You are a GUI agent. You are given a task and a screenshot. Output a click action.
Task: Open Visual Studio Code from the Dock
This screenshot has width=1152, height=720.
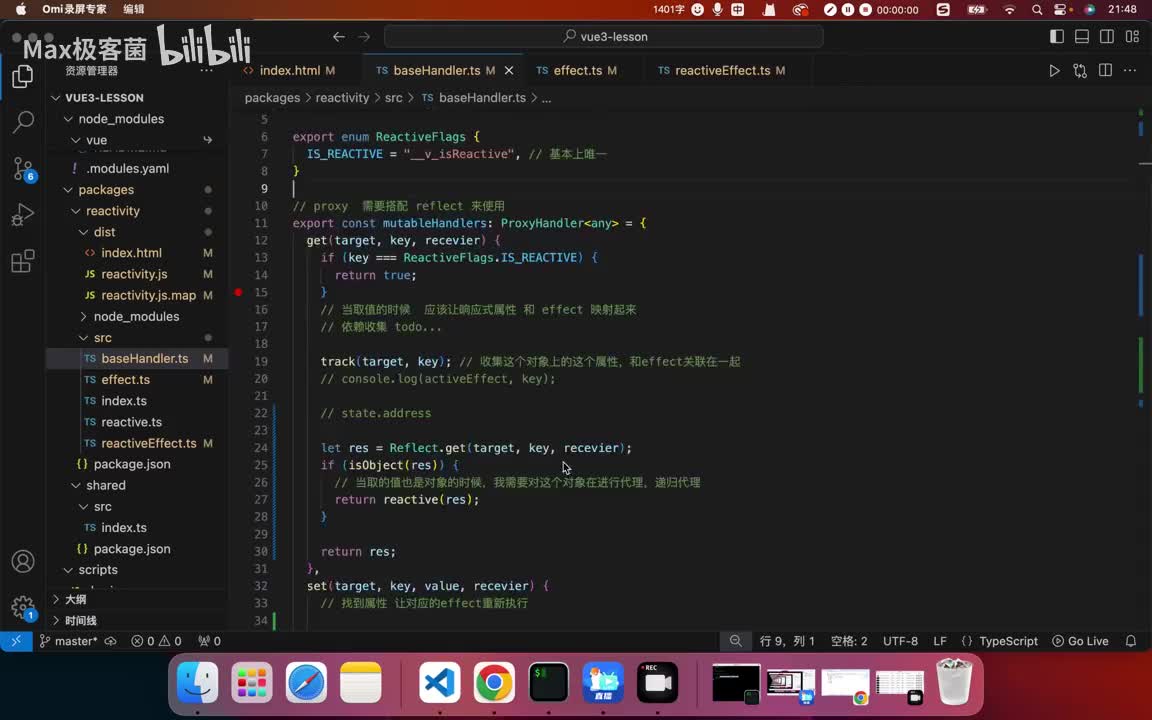coord(439,683)
